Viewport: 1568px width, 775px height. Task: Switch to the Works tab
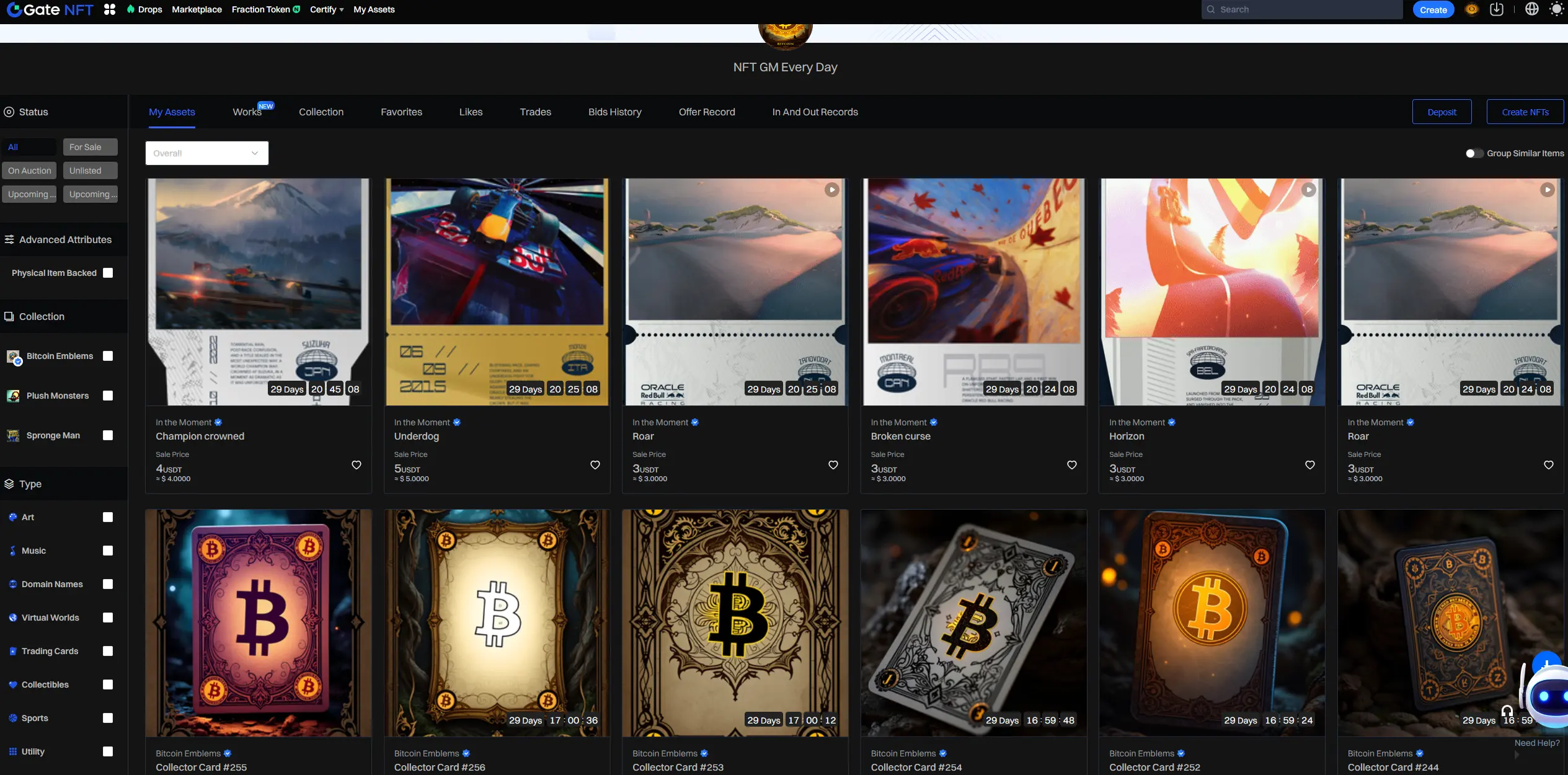click(247, 112)
